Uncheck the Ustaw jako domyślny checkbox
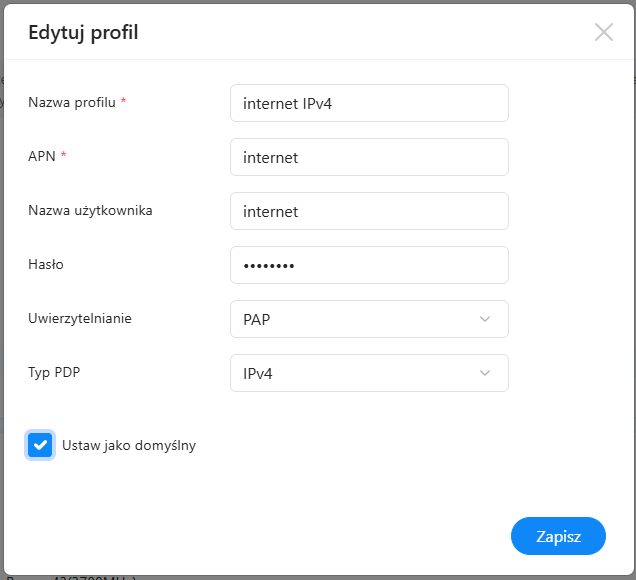 point(40,445)
